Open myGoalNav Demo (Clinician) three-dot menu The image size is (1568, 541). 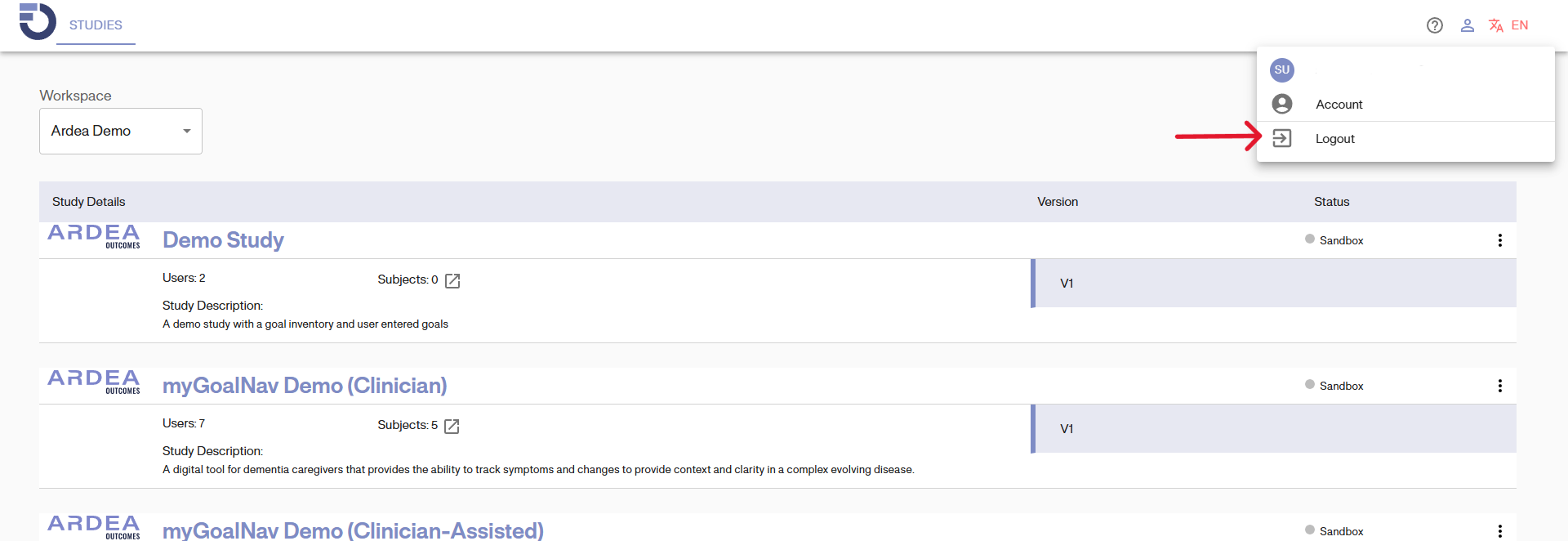(x=1499, y=386)
